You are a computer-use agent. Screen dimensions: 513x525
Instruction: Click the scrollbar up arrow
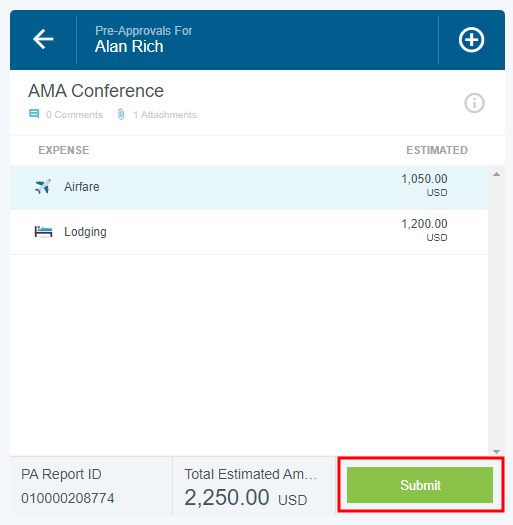[497, 174]
